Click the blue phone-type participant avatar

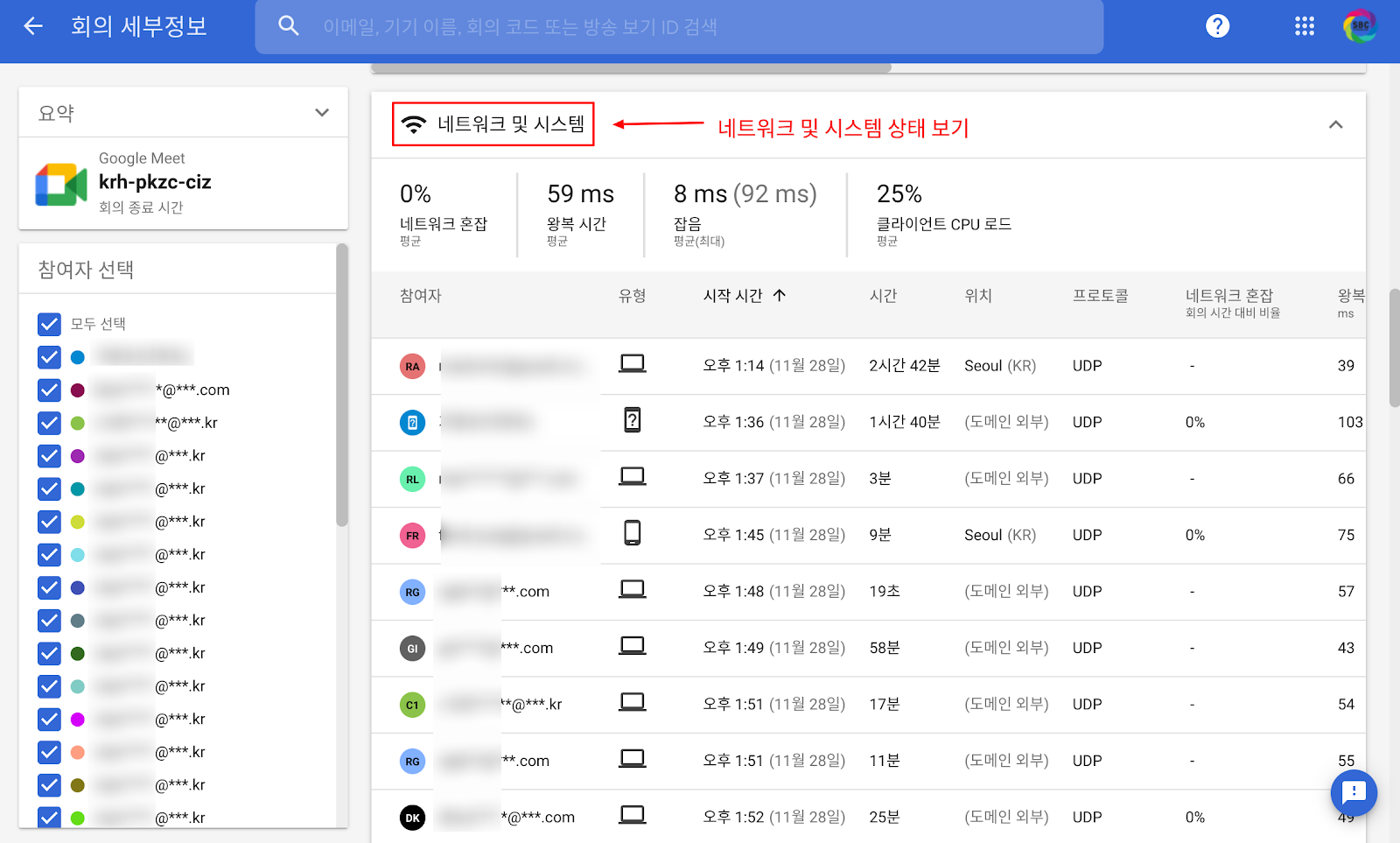pyautogui.click(x=412, y=423)
